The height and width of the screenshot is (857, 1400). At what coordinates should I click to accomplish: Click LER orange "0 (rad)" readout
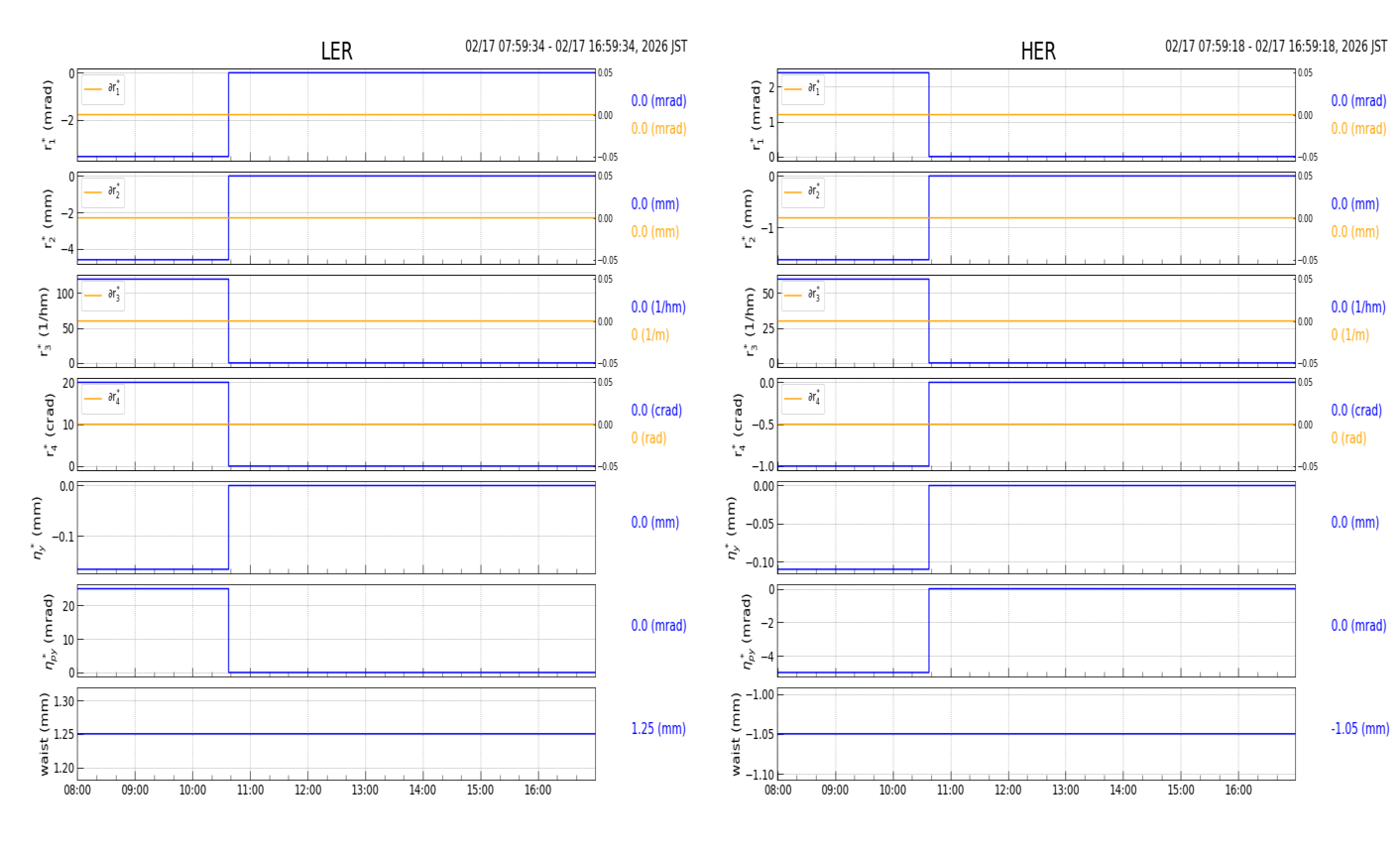(x=648, y=438)
